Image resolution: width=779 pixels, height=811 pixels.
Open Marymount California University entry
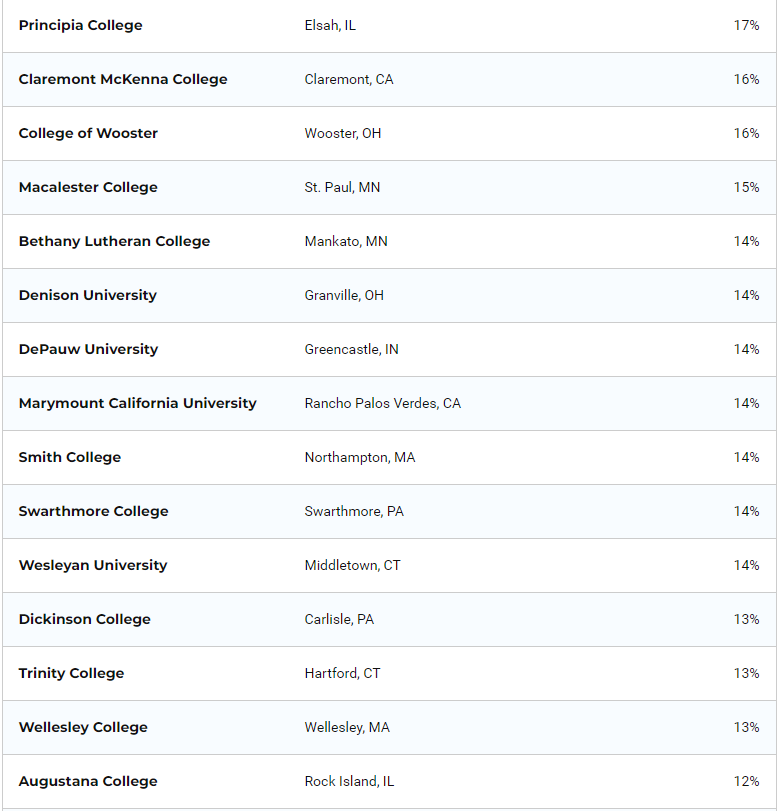tap(137, 403)
